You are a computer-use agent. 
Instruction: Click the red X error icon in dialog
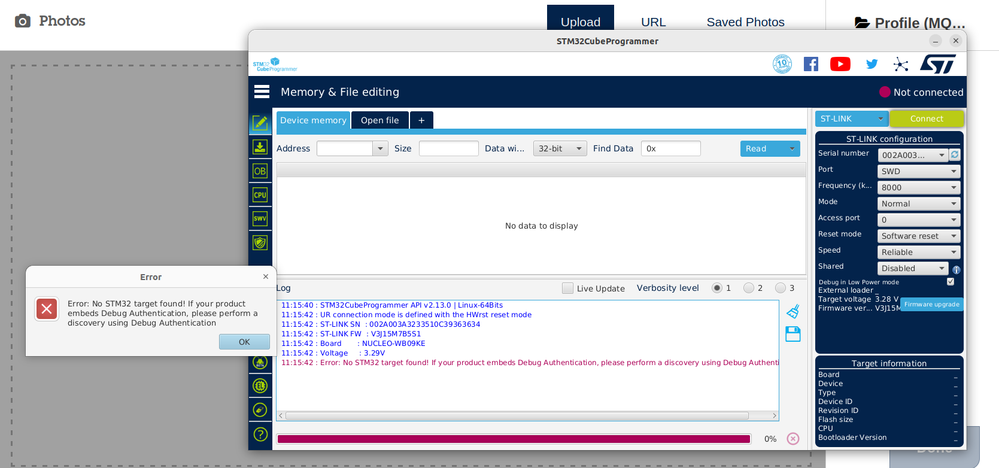pyautogui.click(x=47, y=309)
